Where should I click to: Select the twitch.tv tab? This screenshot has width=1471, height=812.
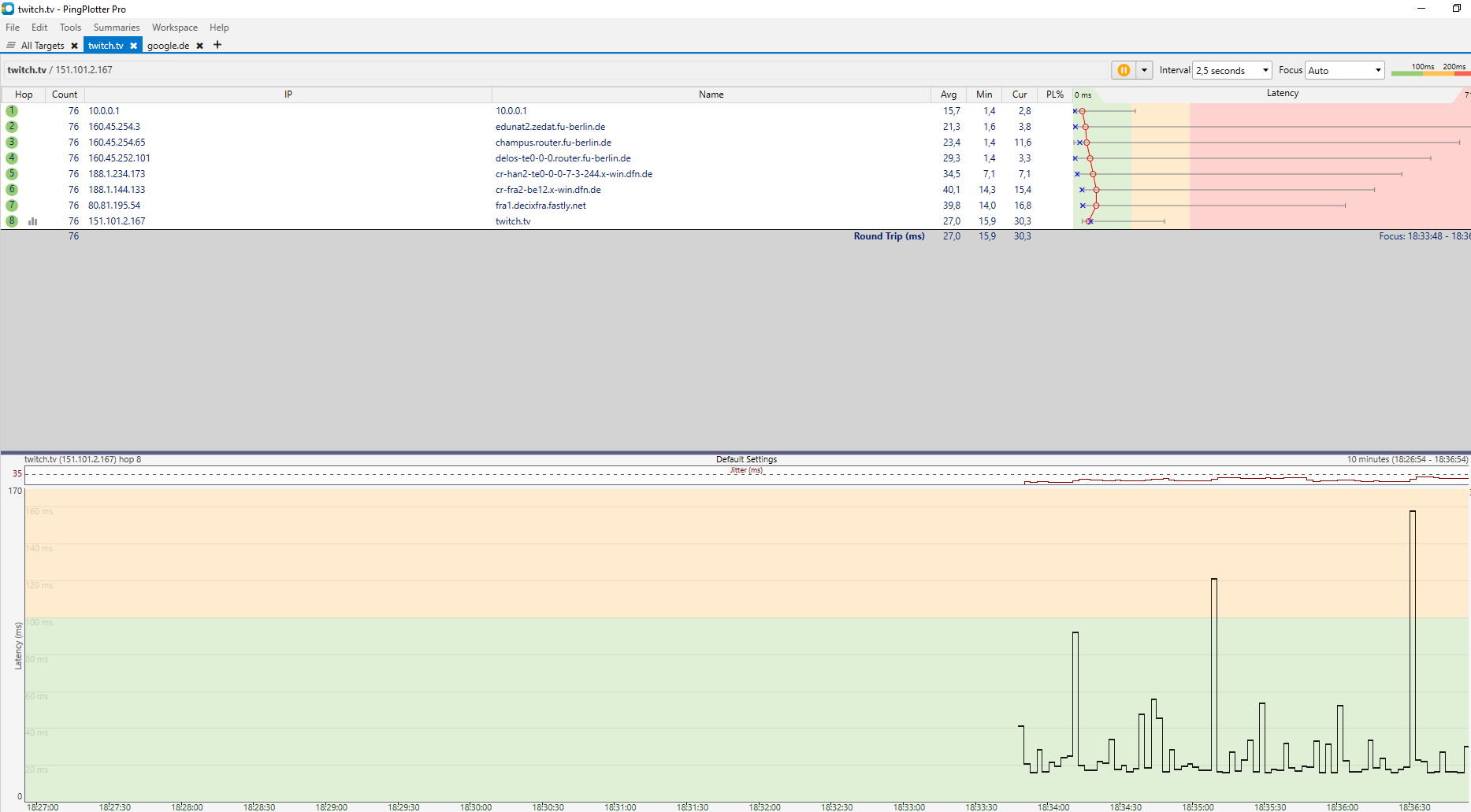[106, 46]
